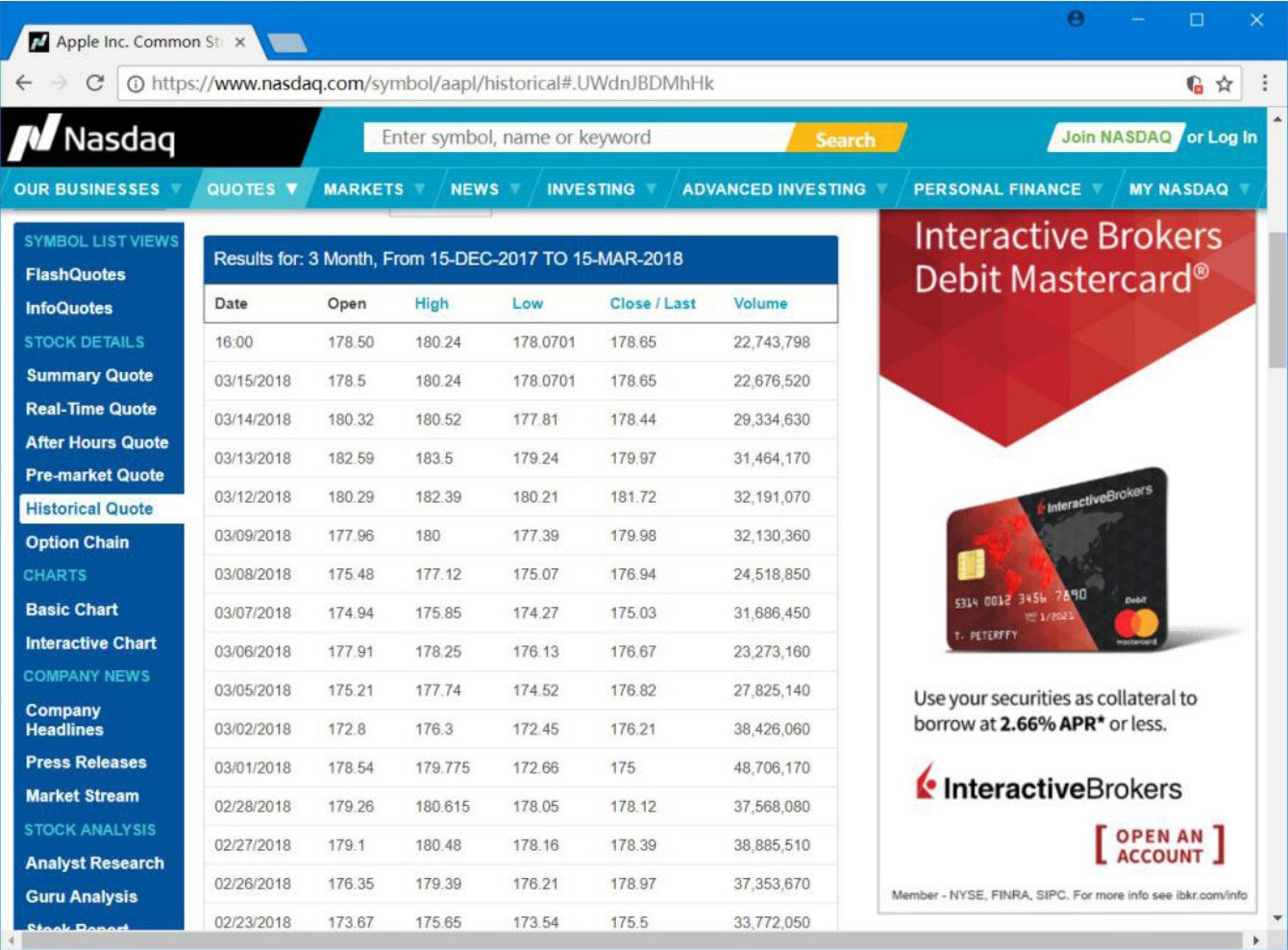Image resolution: width=1288 pixels, height=950 pixels.
Task: Select Historical Quote in the sidebar
Action: (x=101, y=509)
